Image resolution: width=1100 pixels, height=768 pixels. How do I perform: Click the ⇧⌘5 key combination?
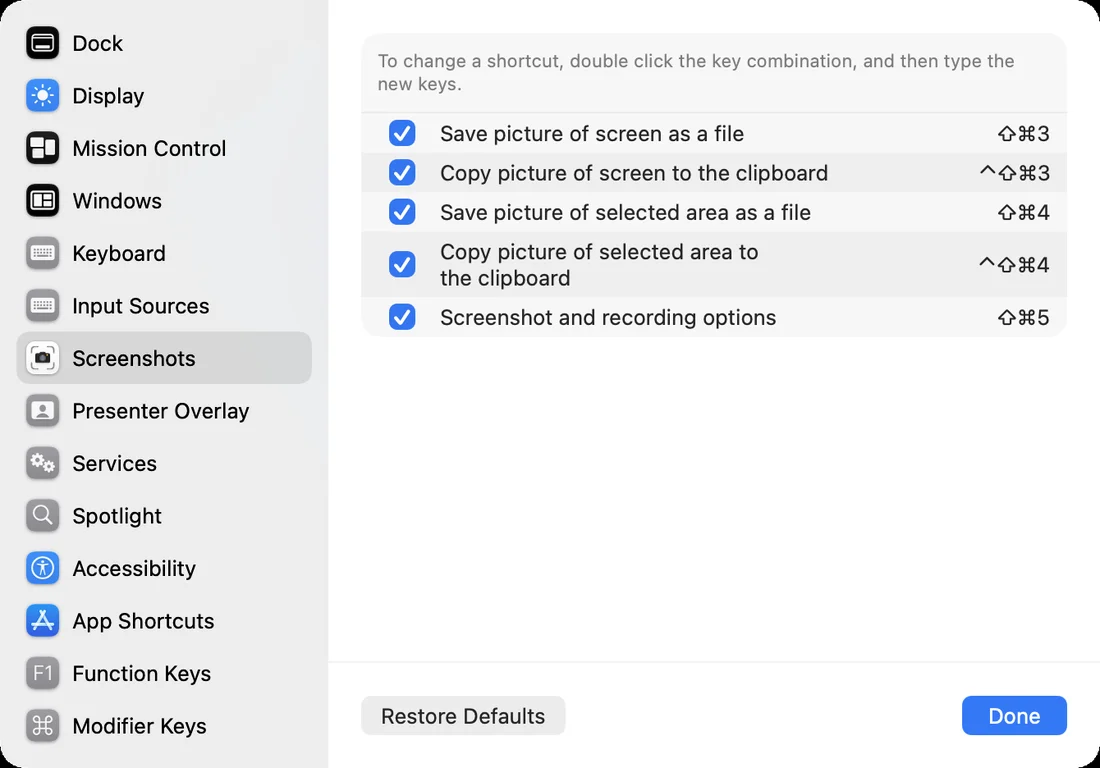1024,317
